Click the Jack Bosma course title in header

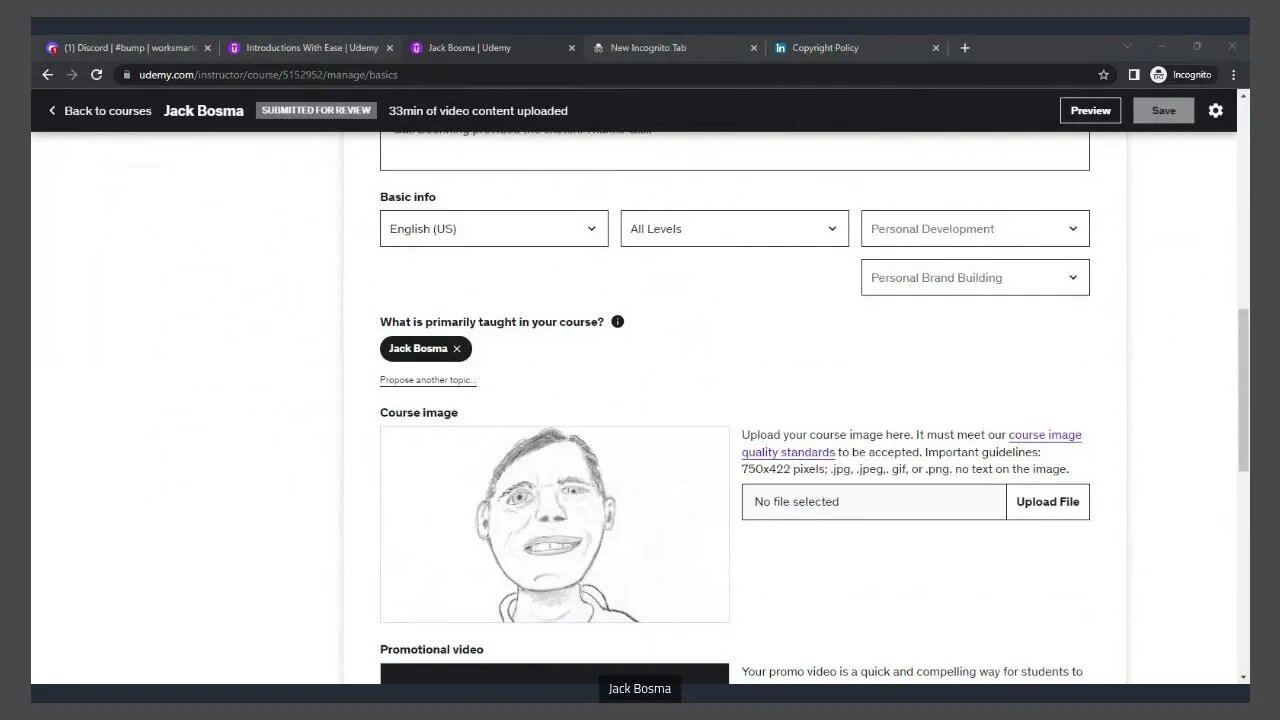(204, 111)
